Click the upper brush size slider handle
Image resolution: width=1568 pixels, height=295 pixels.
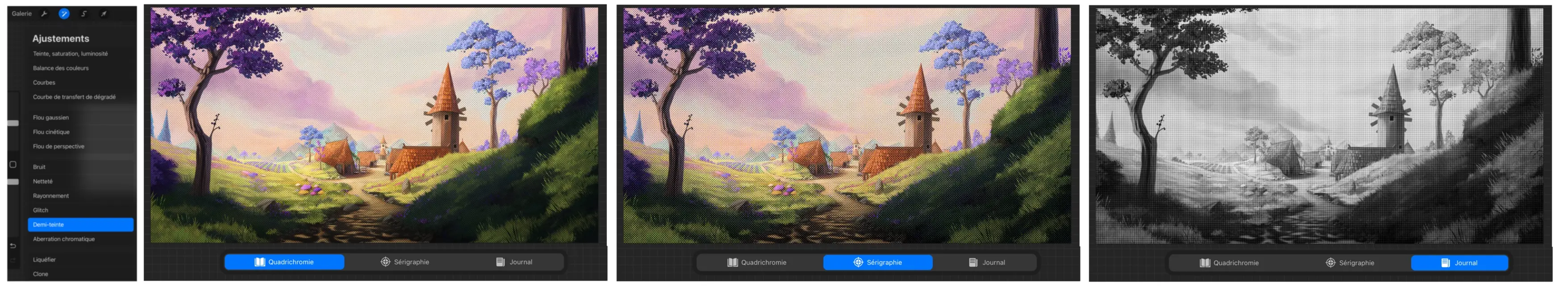tap(13, 123)
